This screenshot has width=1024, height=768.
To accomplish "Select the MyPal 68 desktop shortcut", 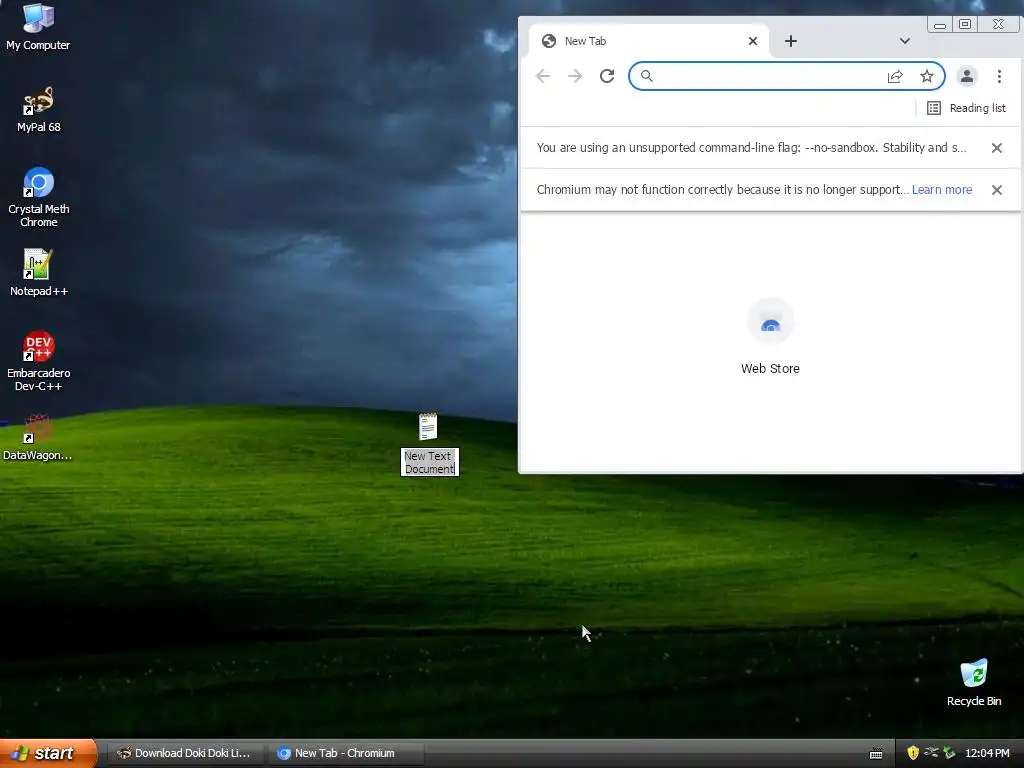I will [38, 109].
